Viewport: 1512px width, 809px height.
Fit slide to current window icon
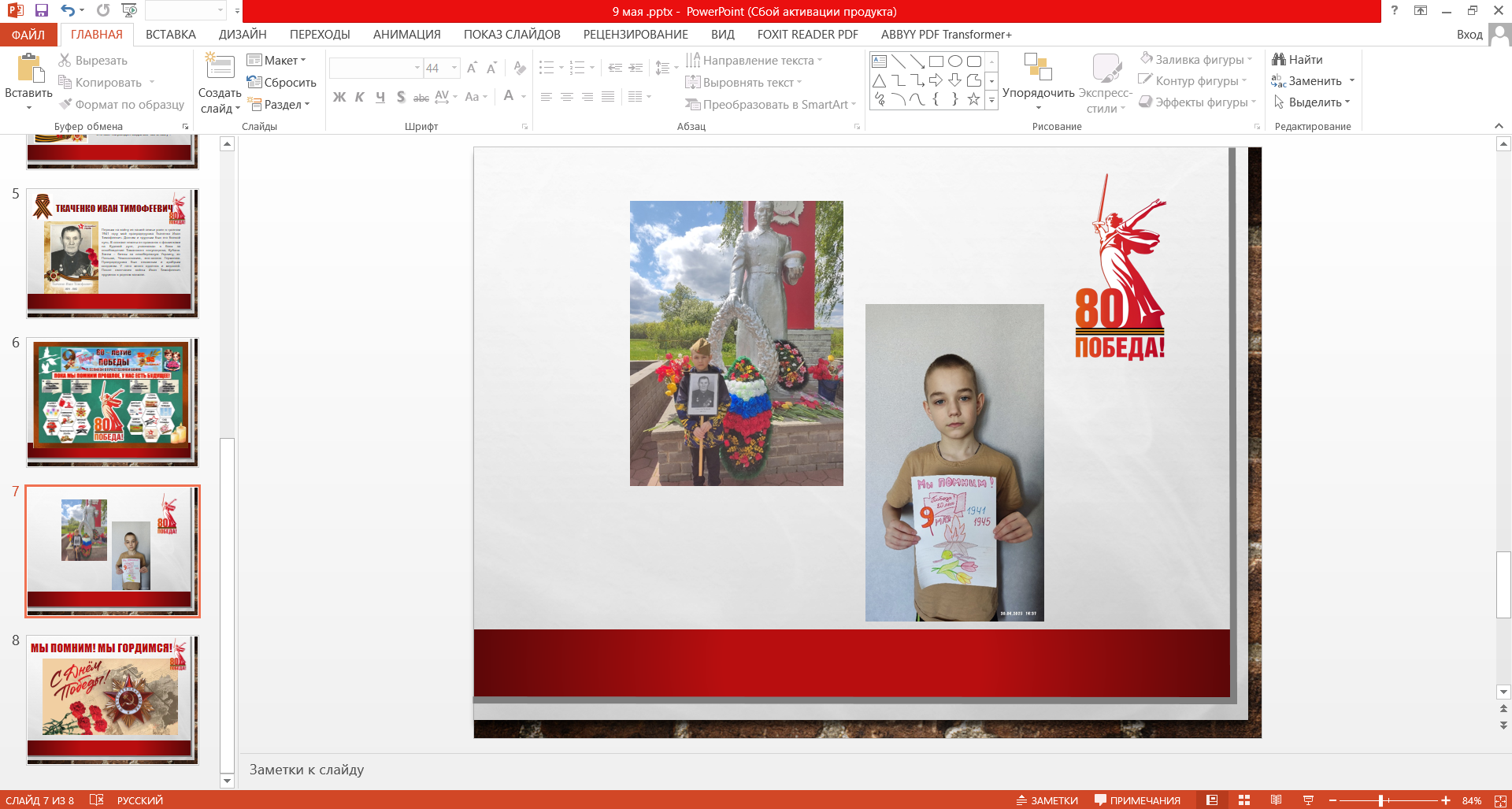[1500, 800]
